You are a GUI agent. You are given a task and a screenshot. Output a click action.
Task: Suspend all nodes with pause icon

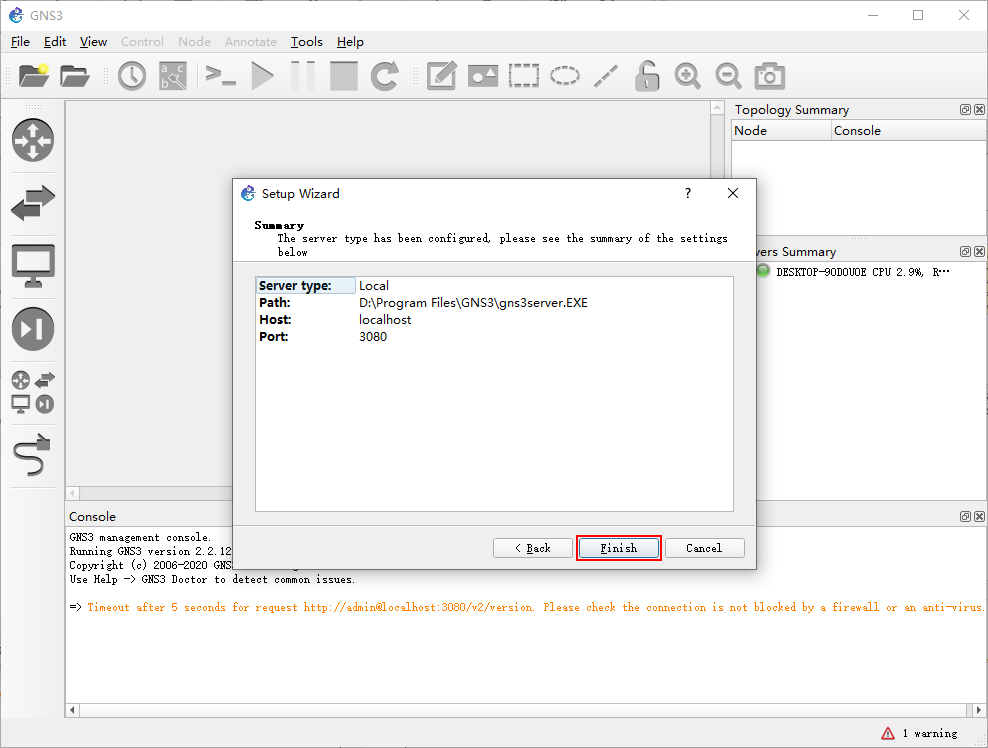click(x=302, y=76)
